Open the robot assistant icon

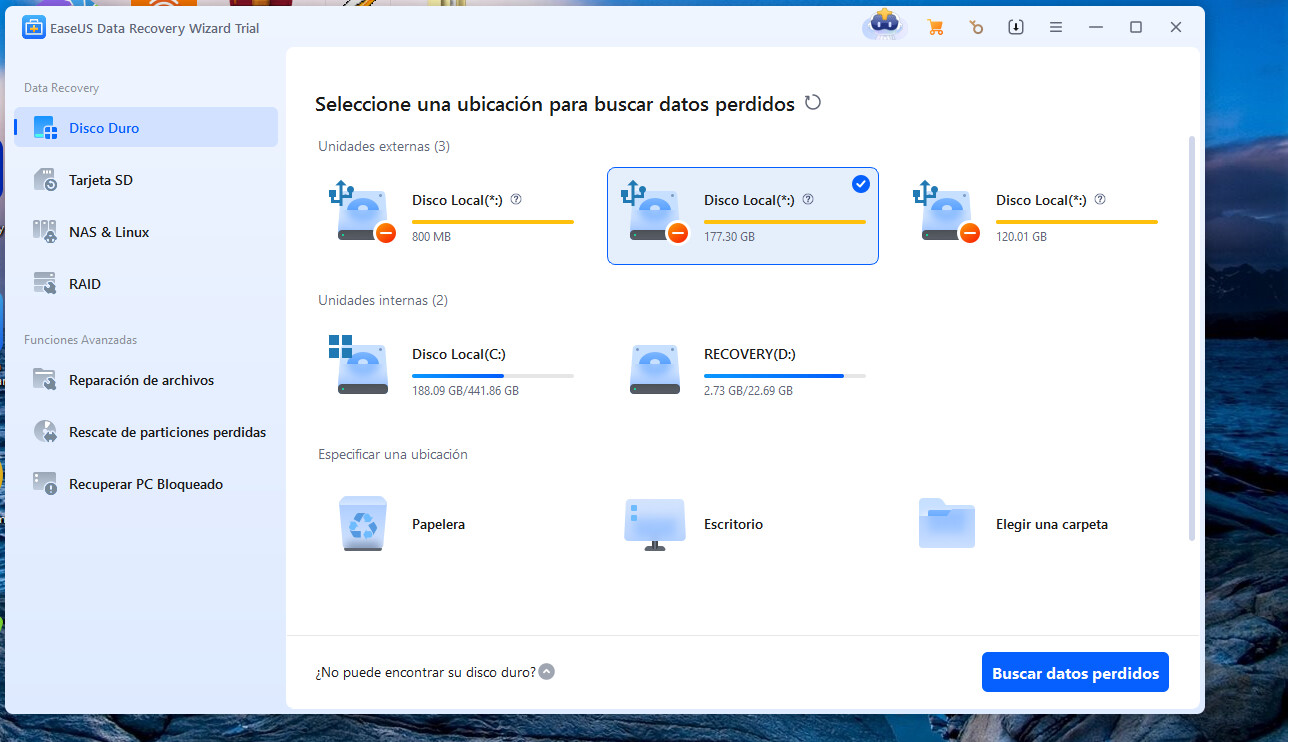click(x=884, y=25)
